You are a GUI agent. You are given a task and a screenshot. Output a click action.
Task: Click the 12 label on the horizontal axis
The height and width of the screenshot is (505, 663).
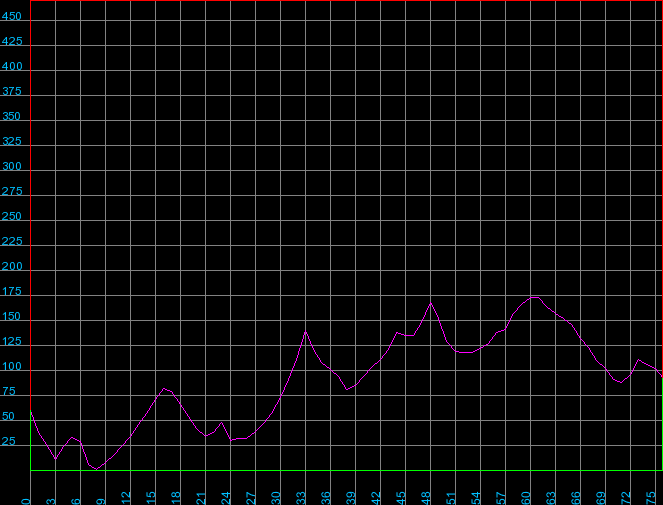click(126, 498)
